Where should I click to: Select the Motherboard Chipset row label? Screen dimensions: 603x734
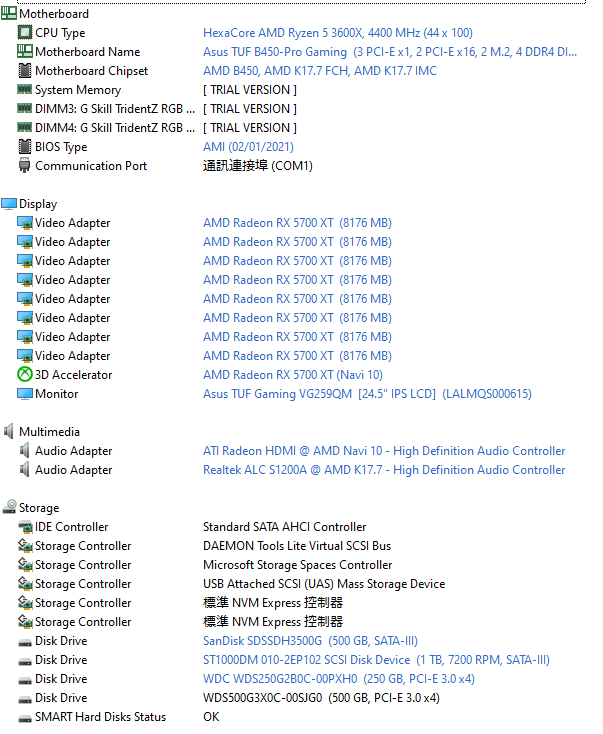click(91, 71)
